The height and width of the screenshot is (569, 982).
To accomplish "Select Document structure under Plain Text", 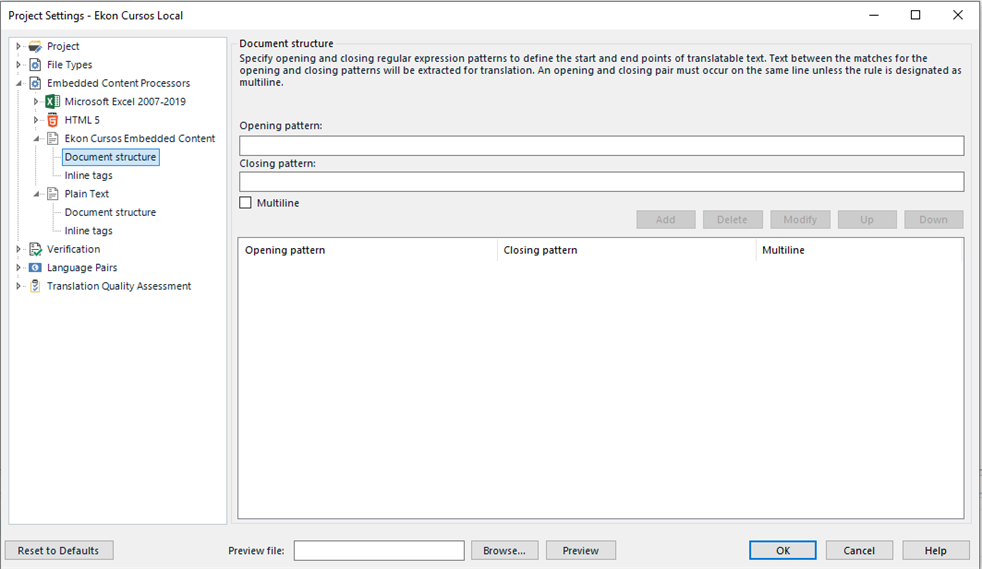I will click(110, 212).
